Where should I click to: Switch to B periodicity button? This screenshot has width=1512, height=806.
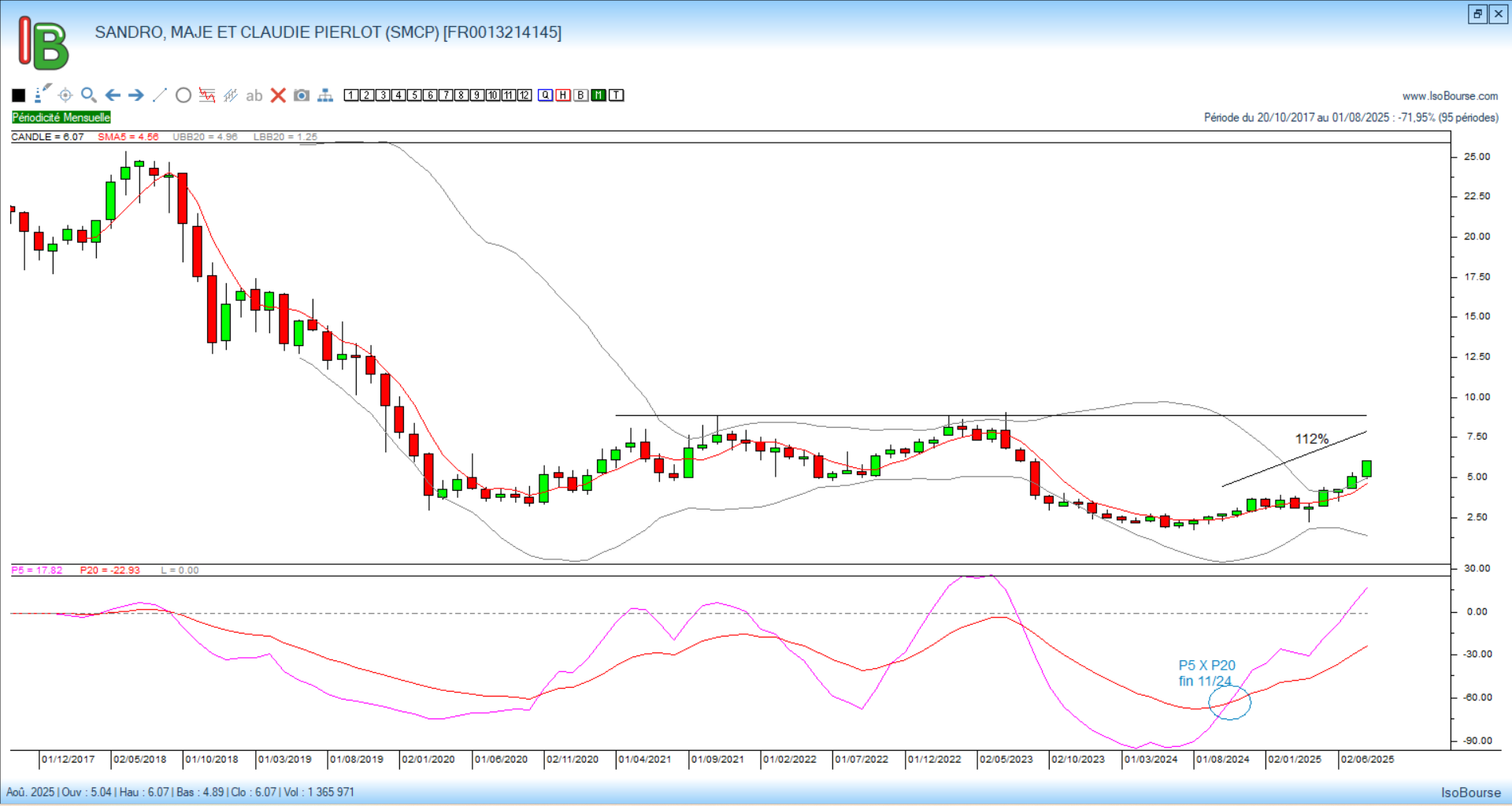point(580,95)
